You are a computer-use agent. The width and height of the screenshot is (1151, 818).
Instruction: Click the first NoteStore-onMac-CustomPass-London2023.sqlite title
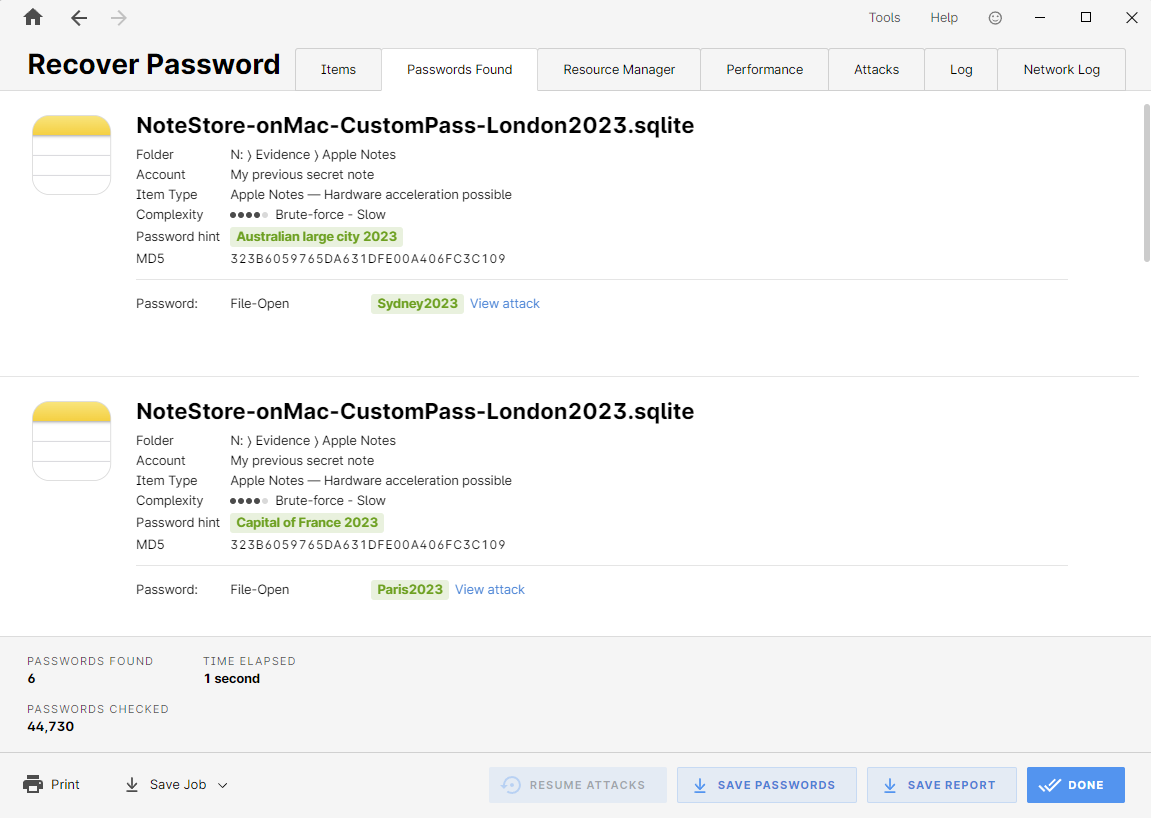[415, 126]
